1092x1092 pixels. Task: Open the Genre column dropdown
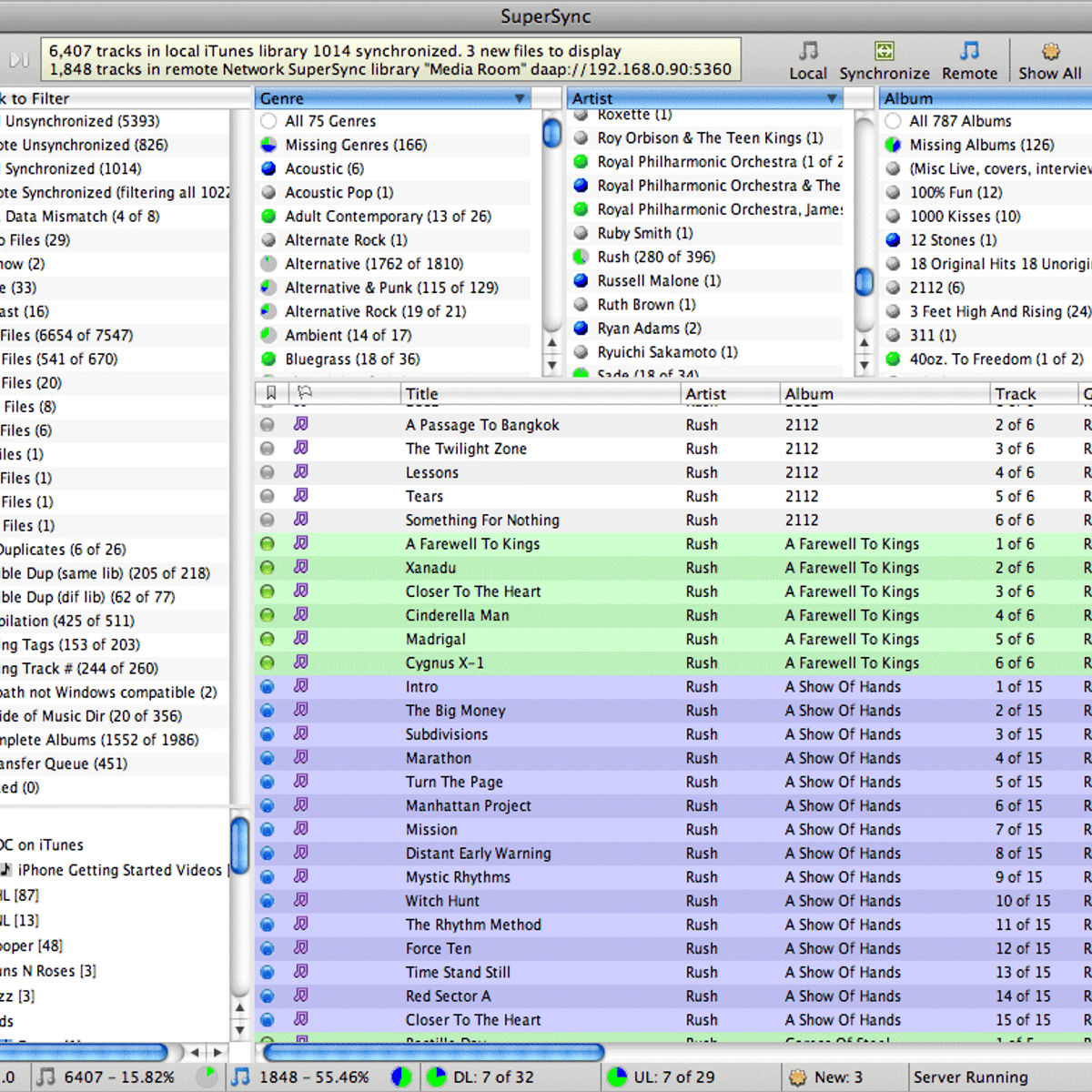tap(520, 98)
